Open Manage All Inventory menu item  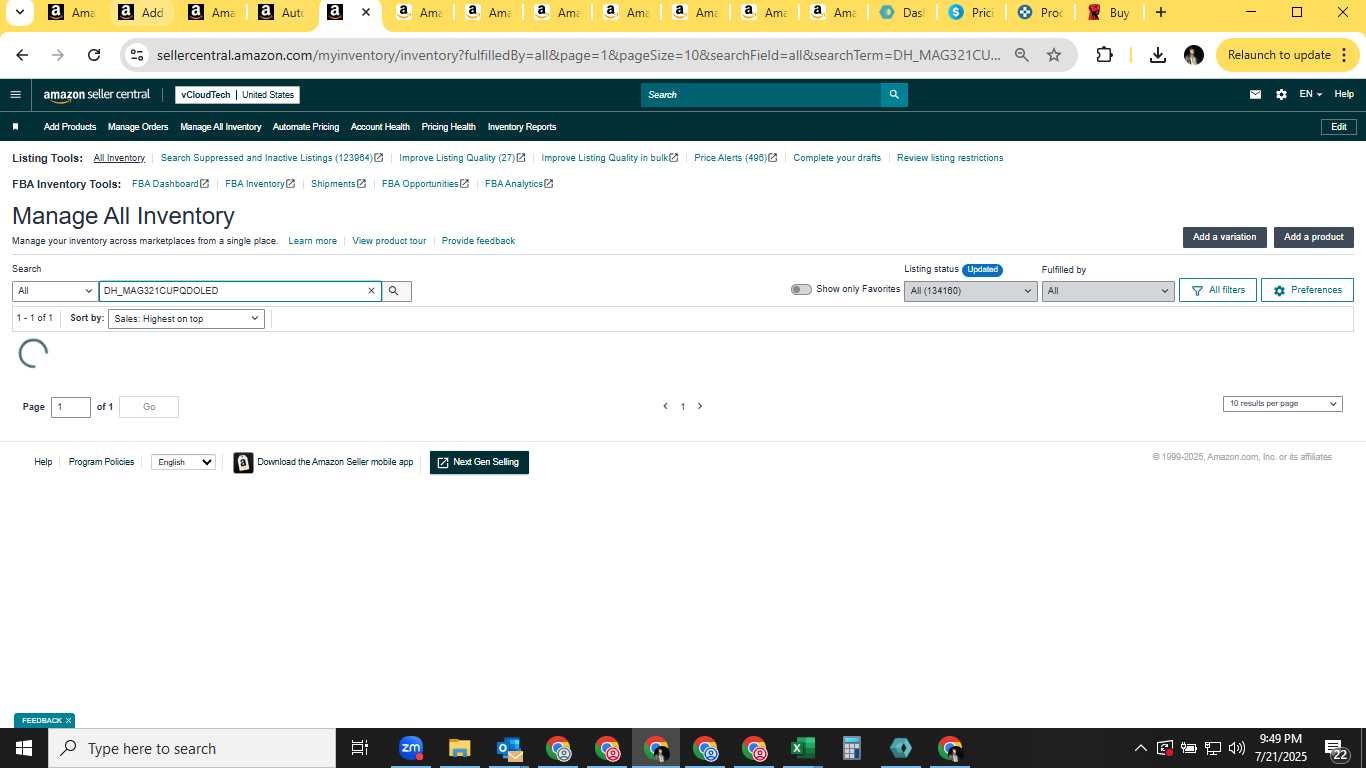click(x=221, y=127)
